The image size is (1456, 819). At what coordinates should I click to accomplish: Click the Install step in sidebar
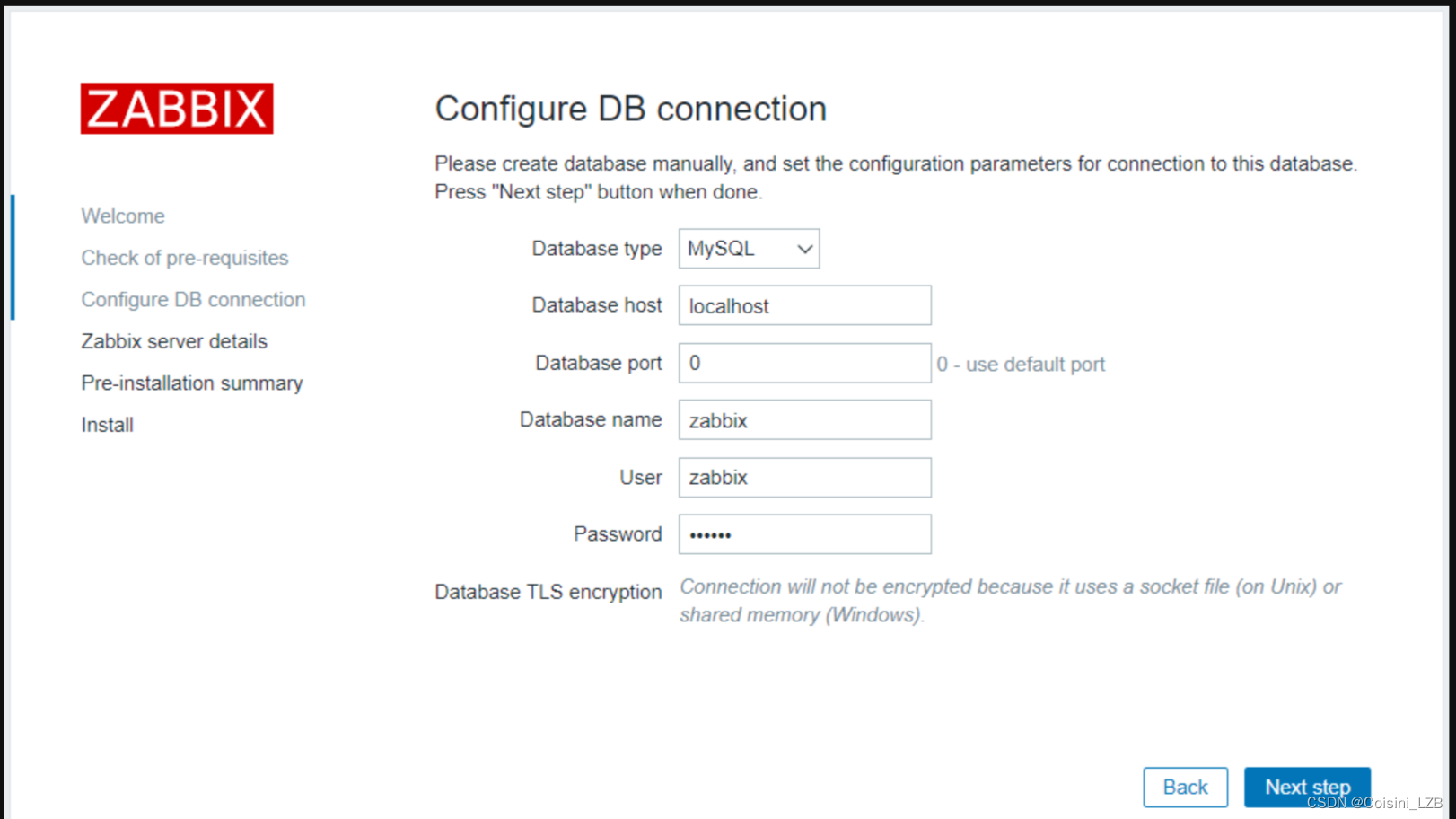click(107, 425)
